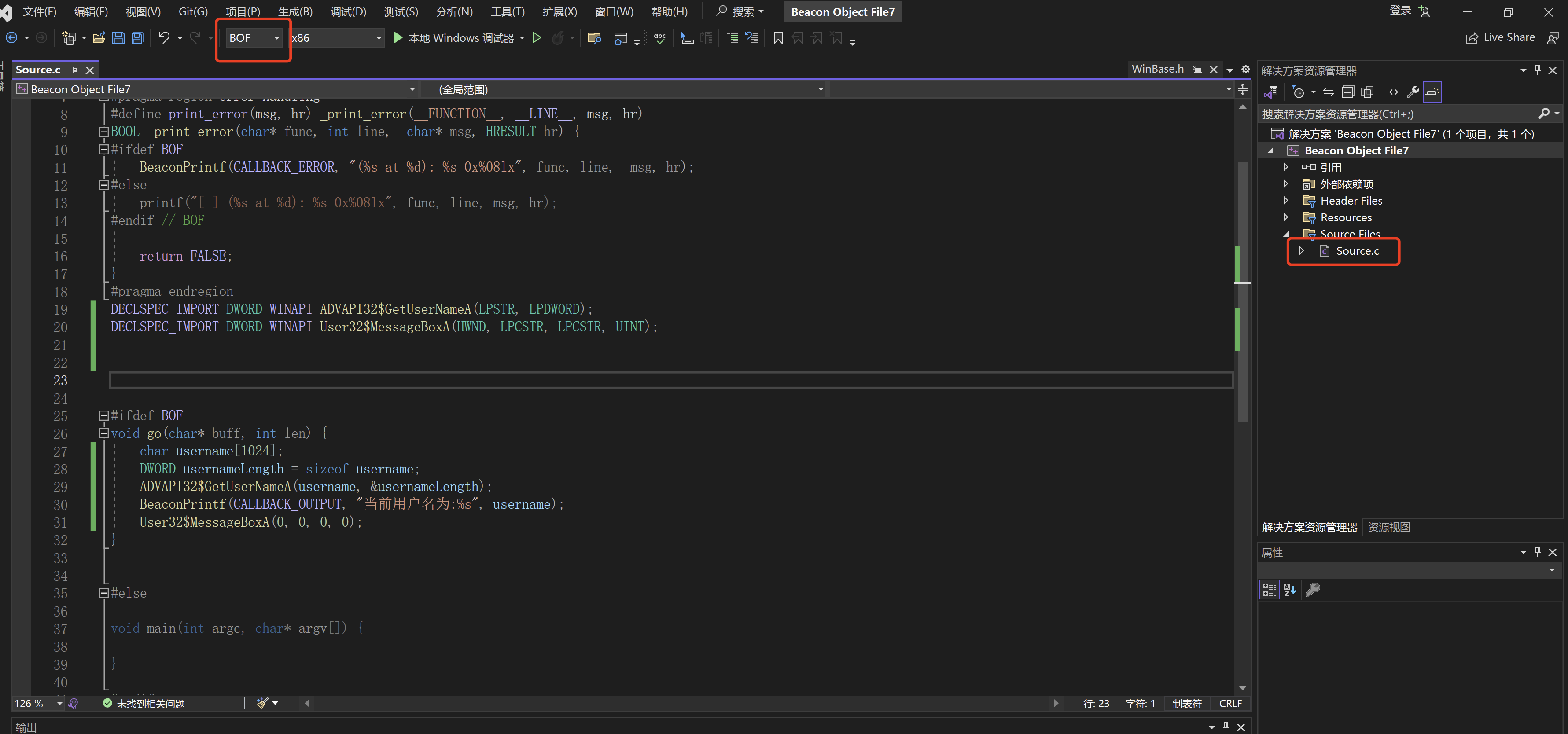Open the Git(G) menu
The height and width of the screenshot is (734, 1568).
(x=193, y=11)
